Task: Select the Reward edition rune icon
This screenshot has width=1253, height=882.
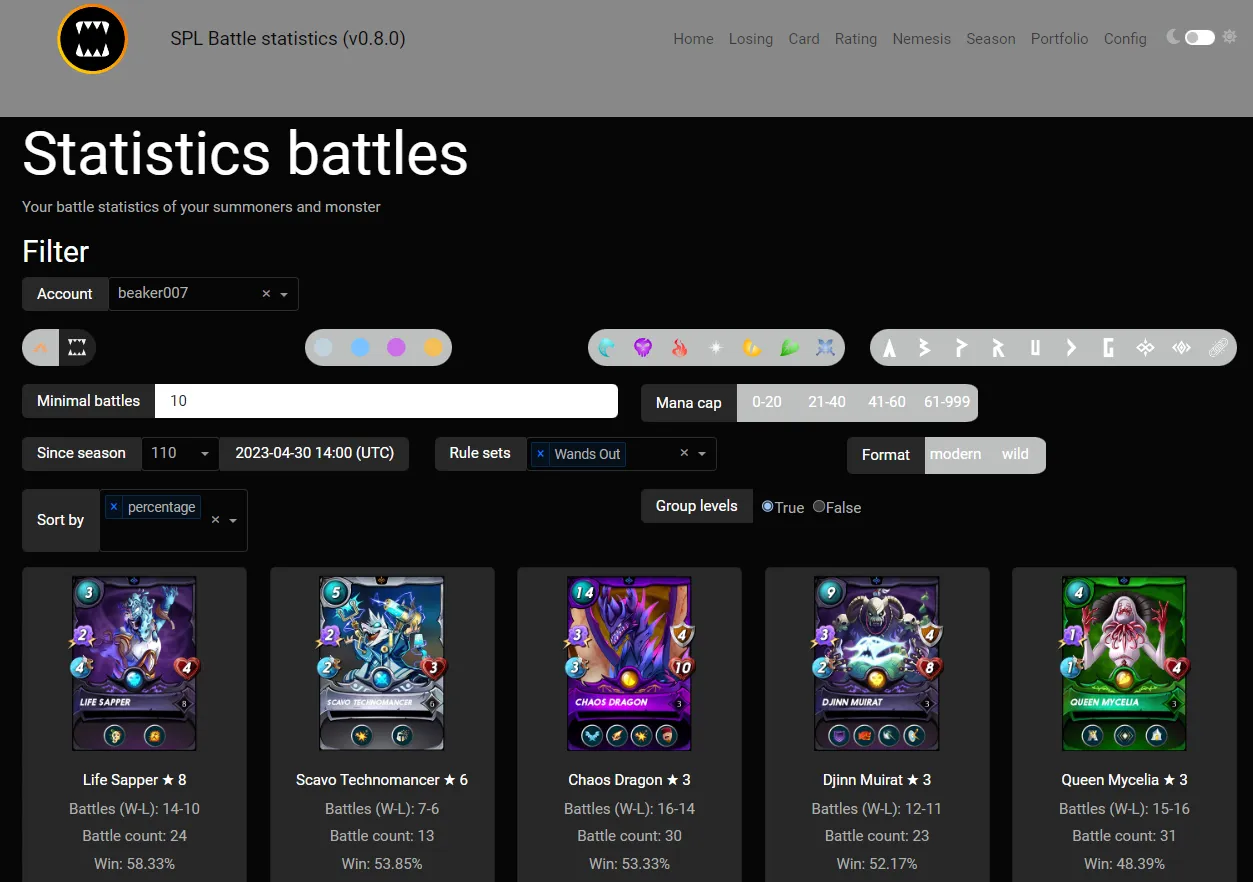Action: pos(998,347)
